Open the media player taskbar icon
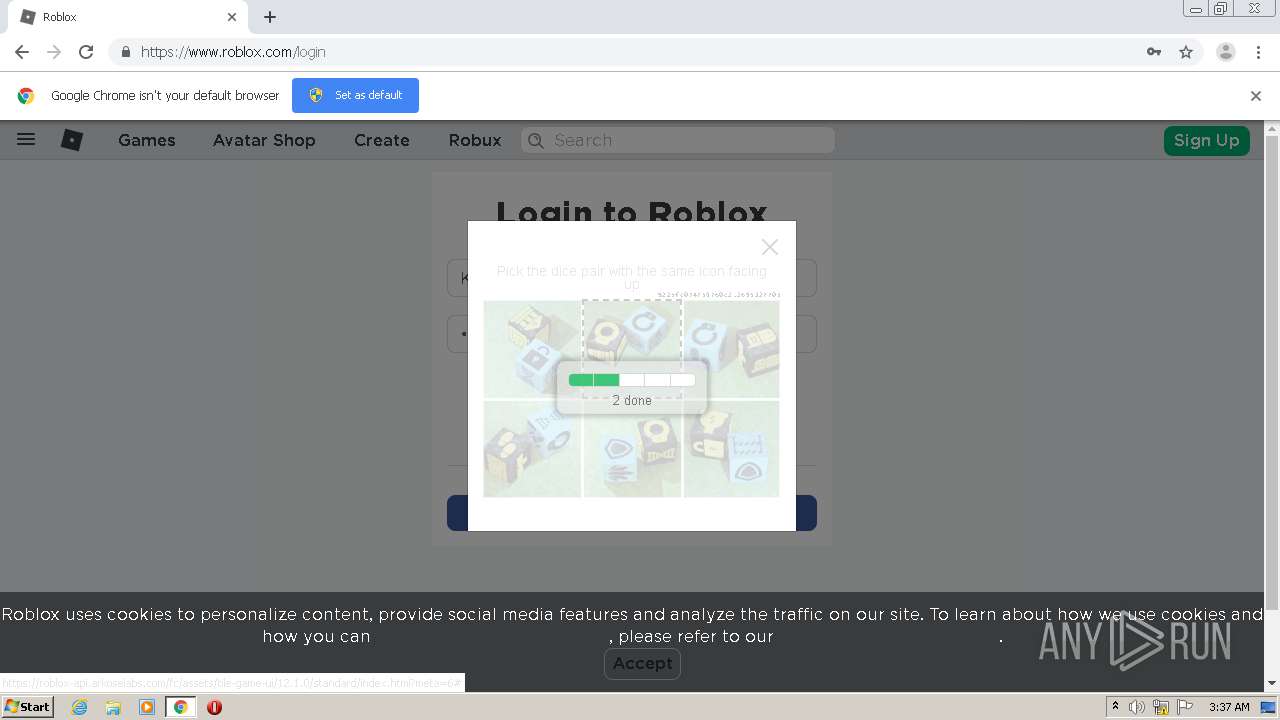The width and height of the screenshot is (1280, 720). [x=147, y=707]
